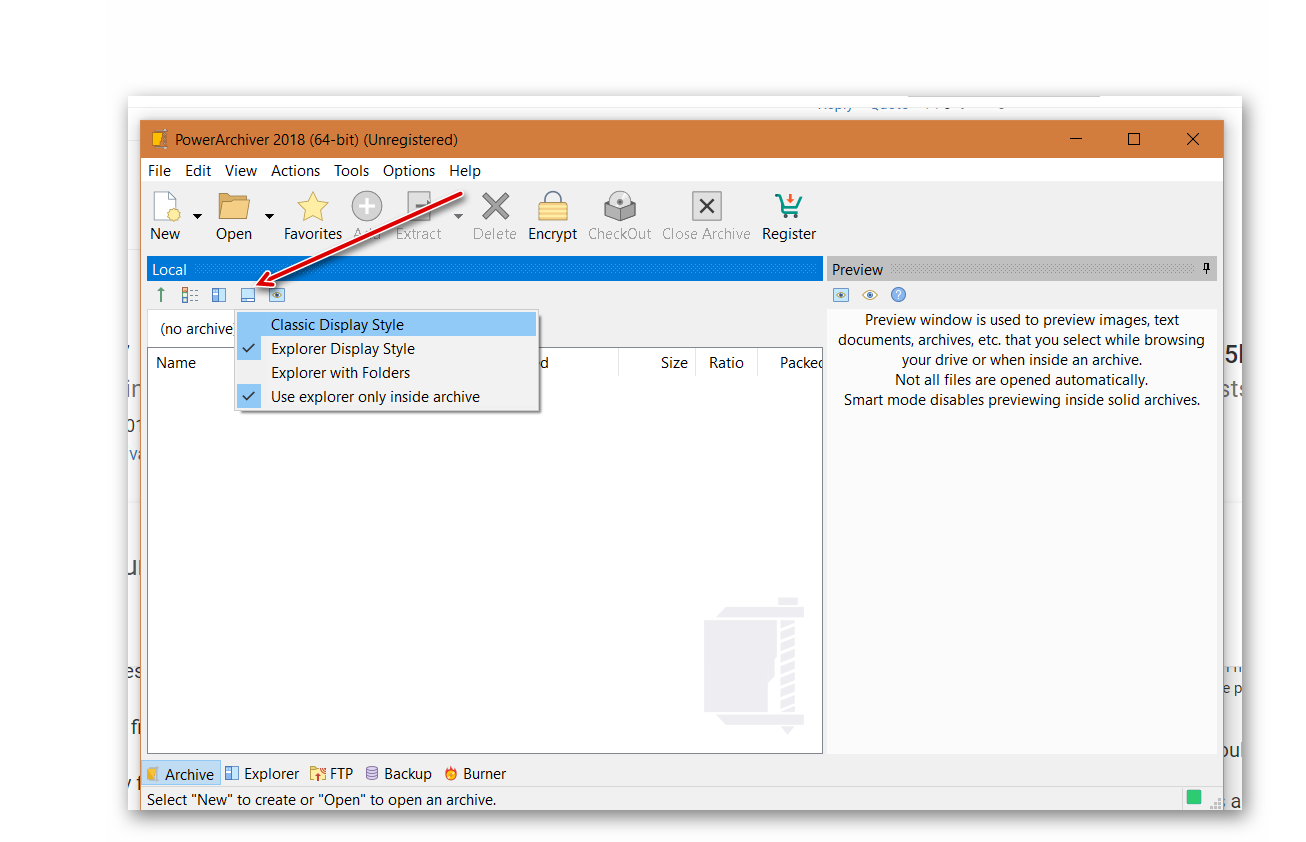Sort by the Packed column header

[x=801, y=363]
